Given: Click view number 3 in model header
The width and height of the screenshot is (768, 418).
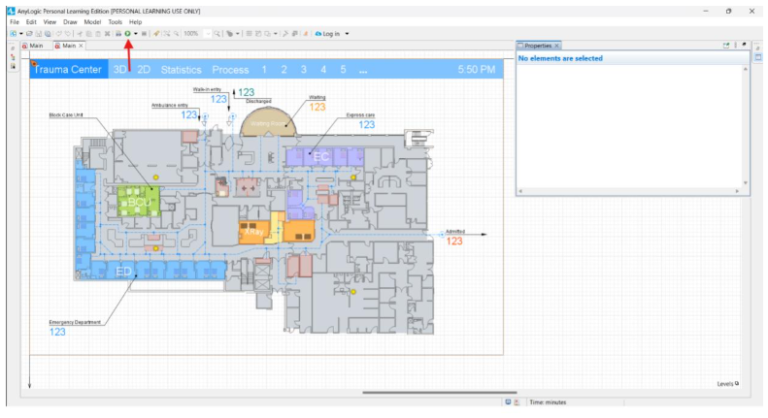Looking at the screenshot, I should (304, 70).
